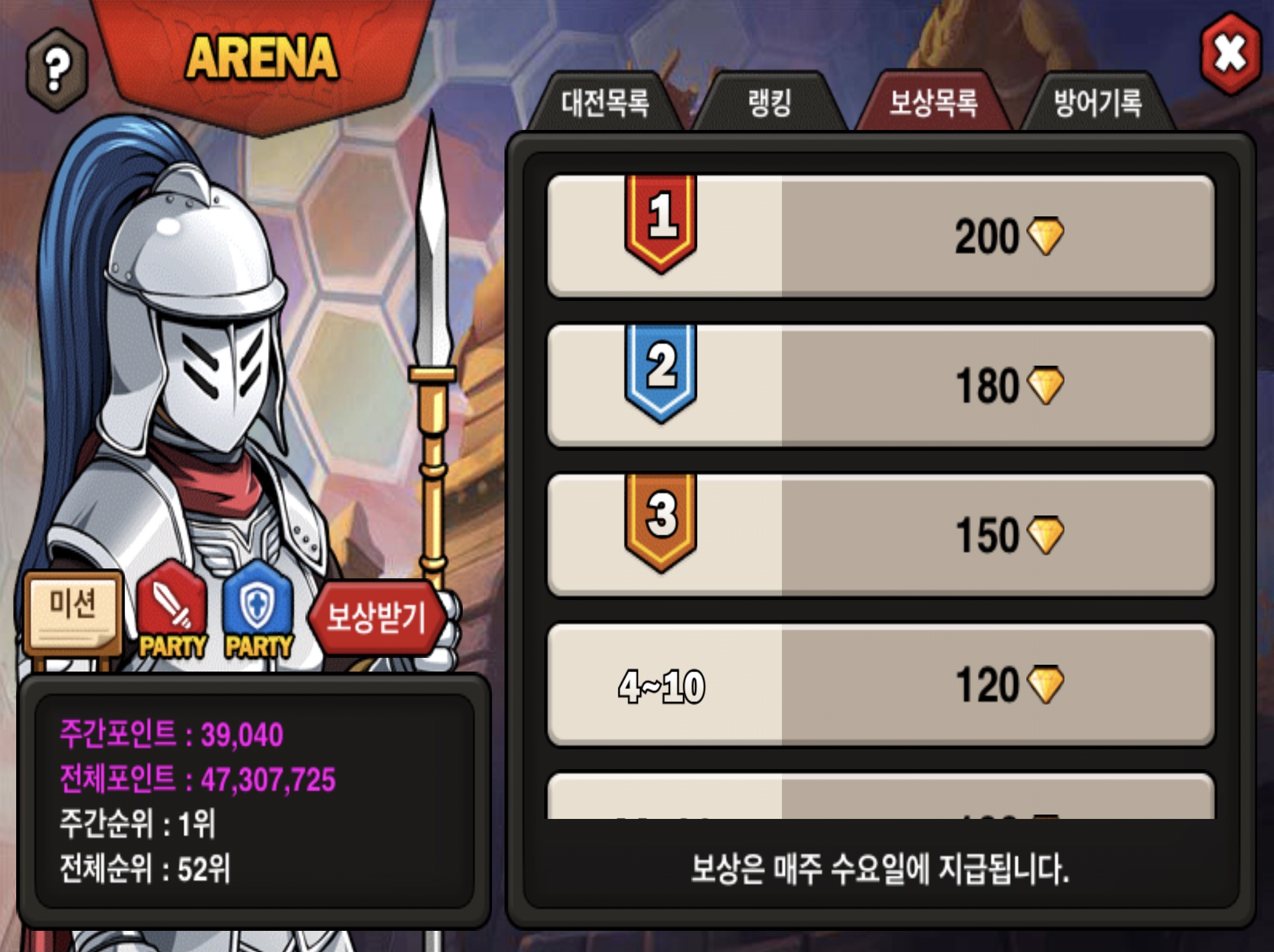This screenshot has width=1274, height=952.
Task: Click the orange rank 3 badge
Action: (x=661, y=522)
